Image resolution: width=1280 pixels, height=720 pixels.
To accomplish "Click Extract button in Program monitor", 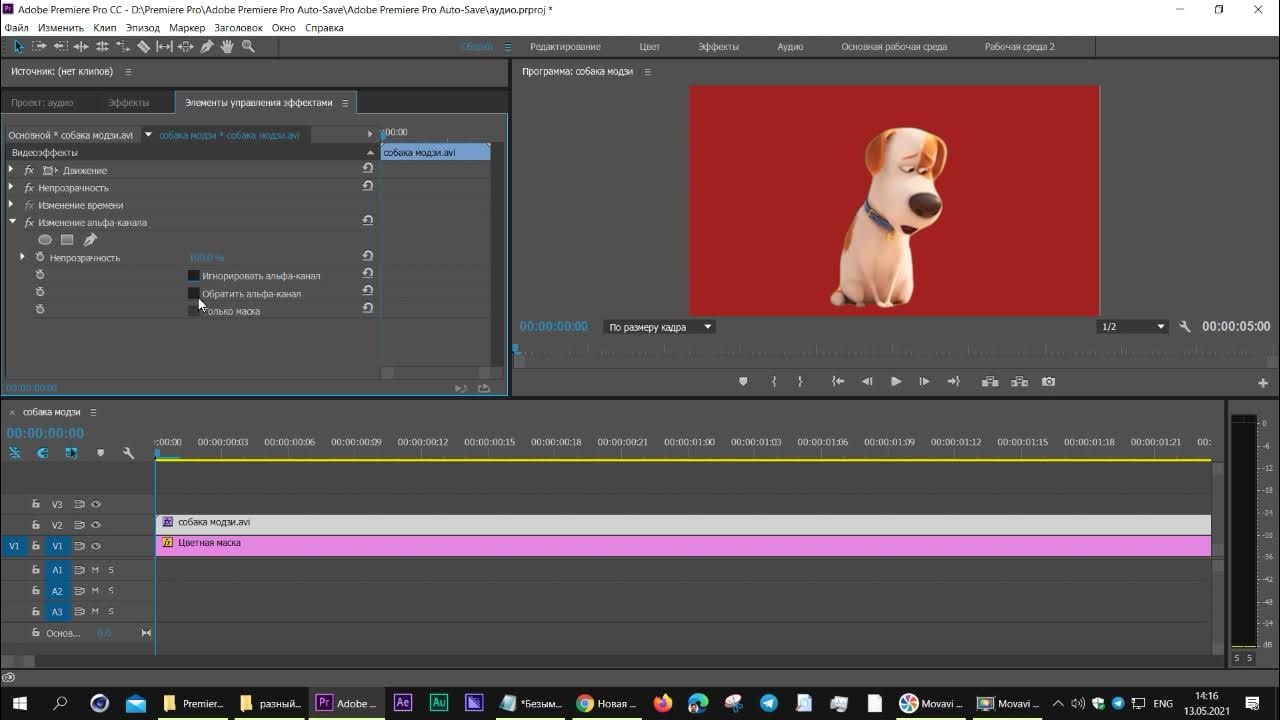I will click(1019, 381).
